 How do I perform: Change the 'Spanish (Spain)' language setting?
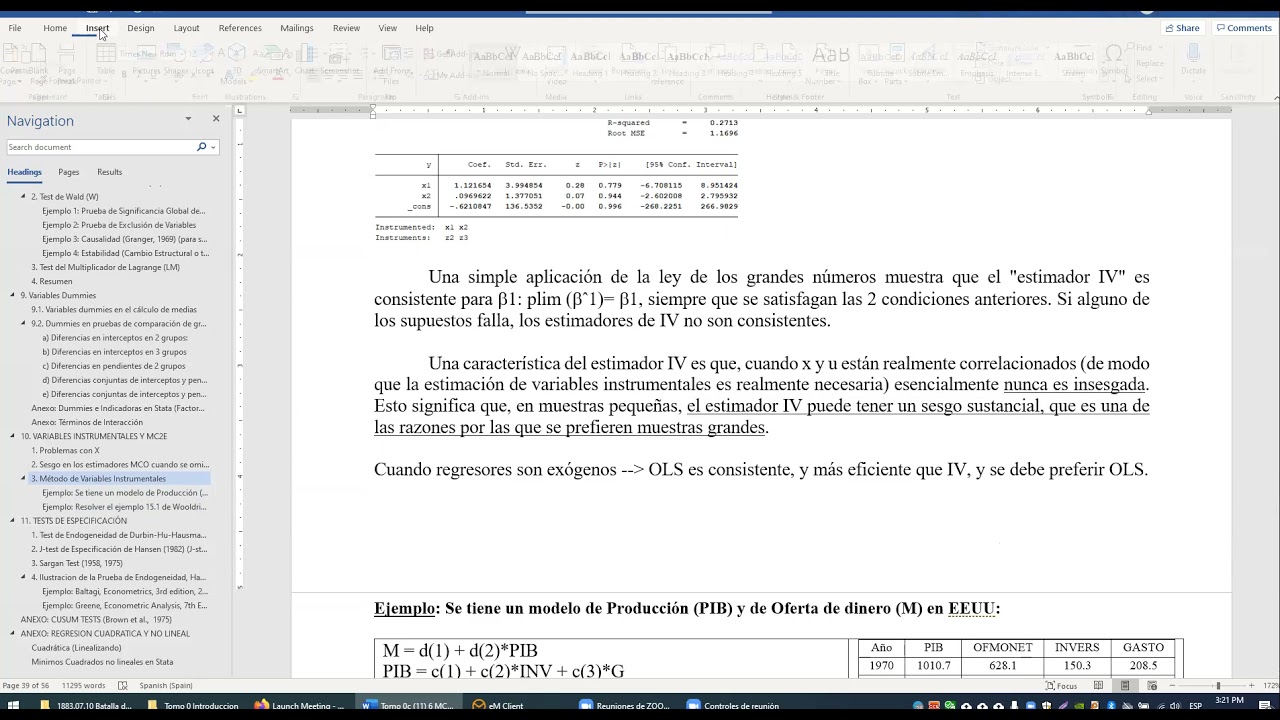[x=166, y=685]
